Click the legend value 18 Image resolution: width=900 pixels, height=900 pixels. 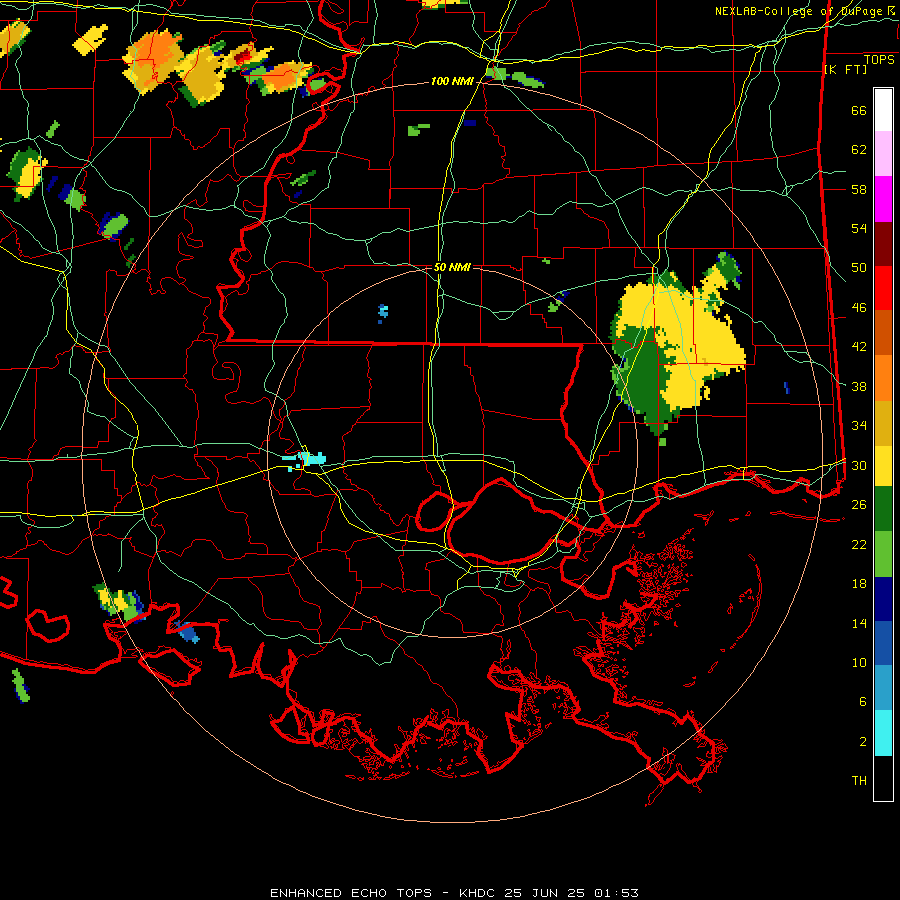pyautogui.click(x=859, y=584)
